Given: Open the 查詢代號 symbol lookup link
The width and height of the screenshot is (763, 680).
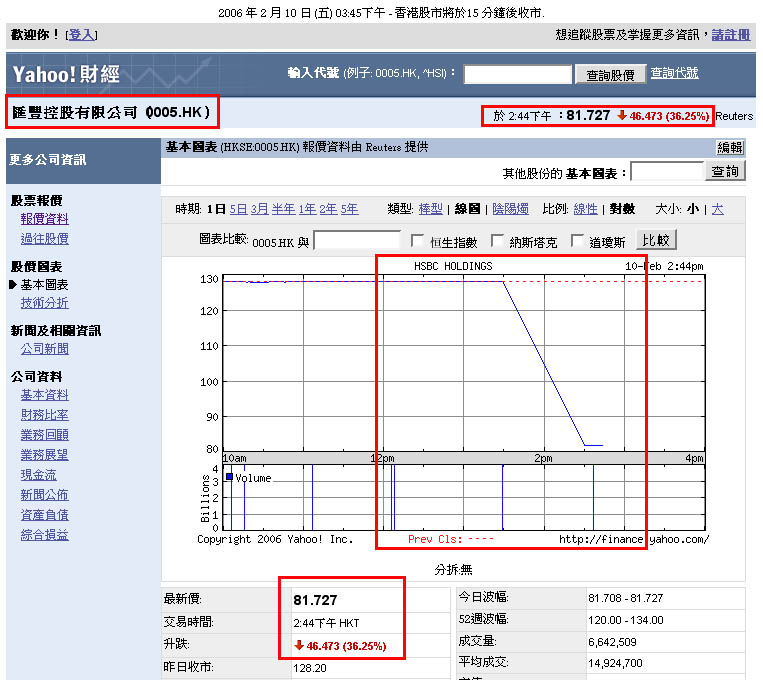Looking at the screenshot, I should (x=674, y=73).
